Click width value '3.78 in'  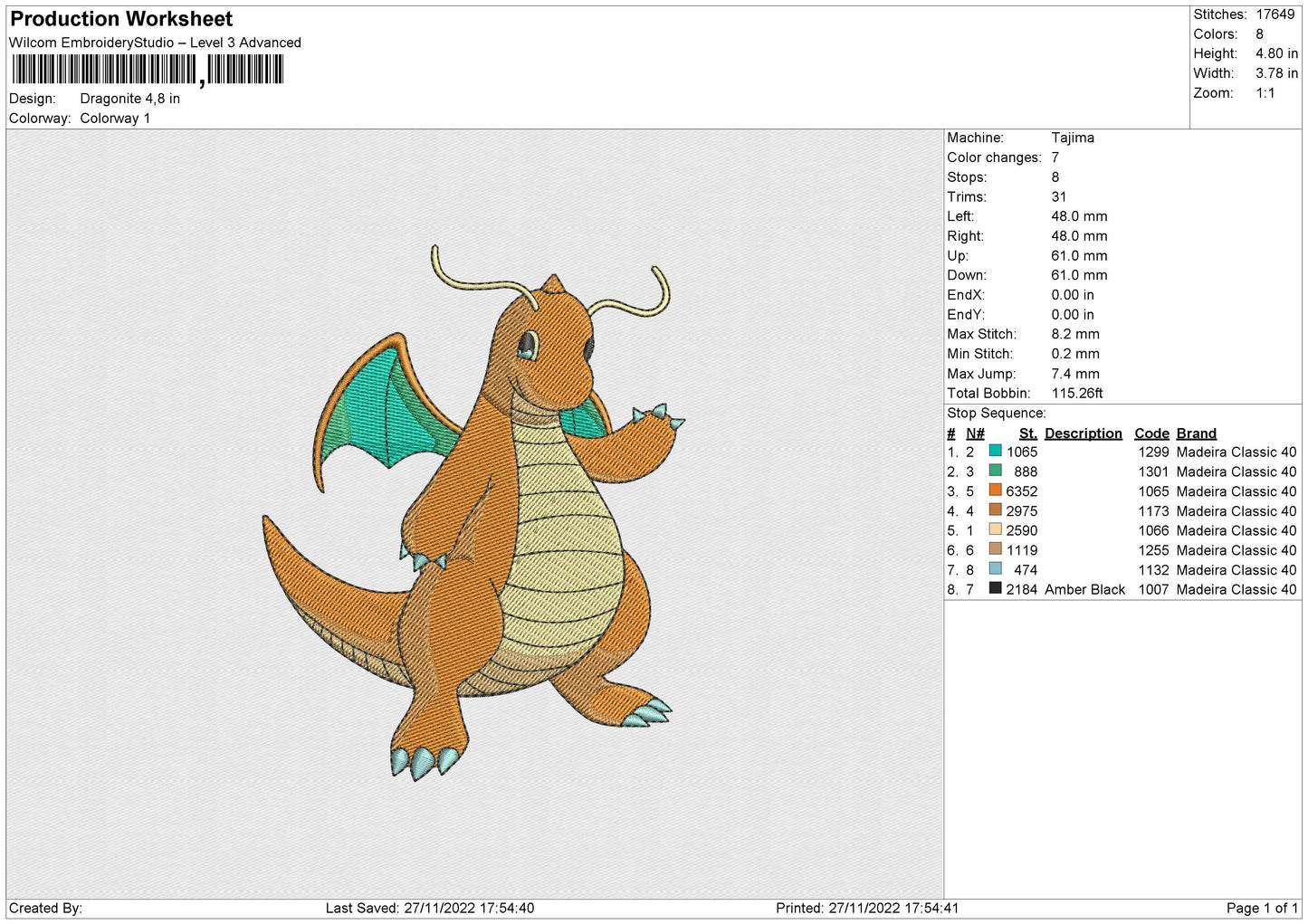pyautogui.click(x=1276, y=73)
